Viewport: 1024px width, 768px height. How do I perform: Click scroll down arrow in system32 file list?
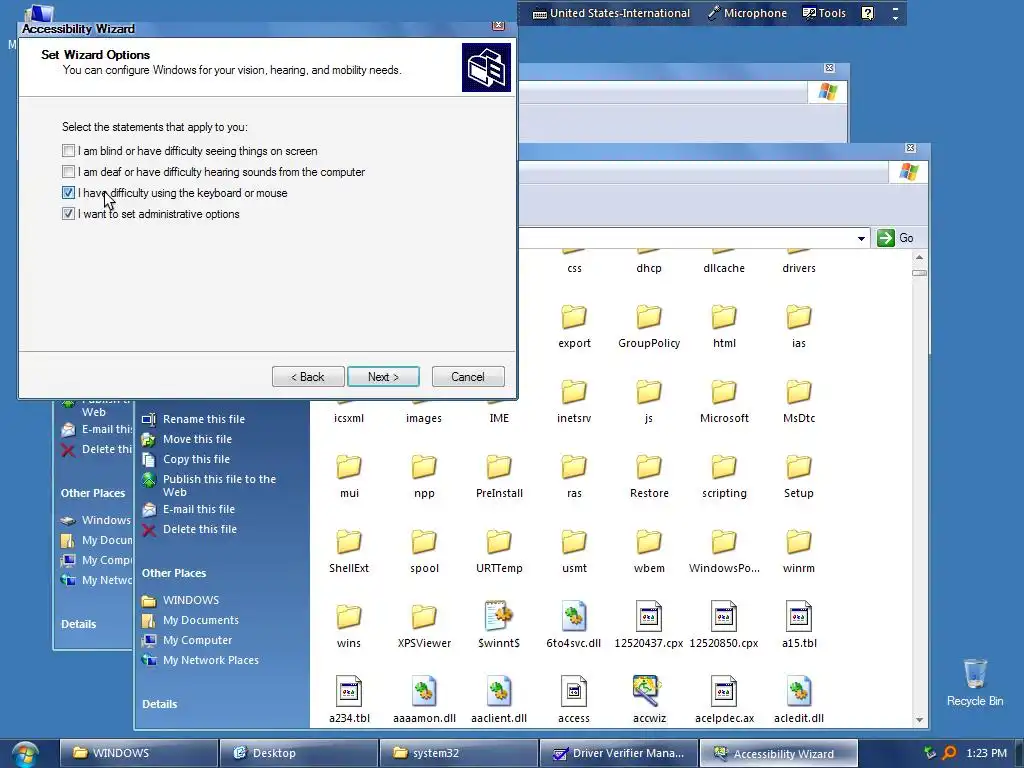(920, 720)
